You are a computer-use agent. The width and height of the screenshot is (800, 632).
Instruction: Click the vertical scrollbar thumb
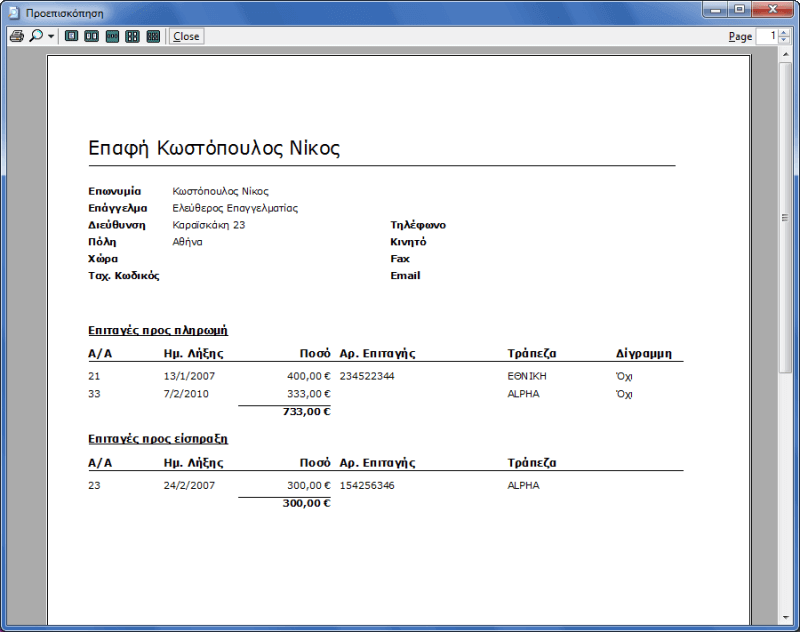click(x=786, y=215)
